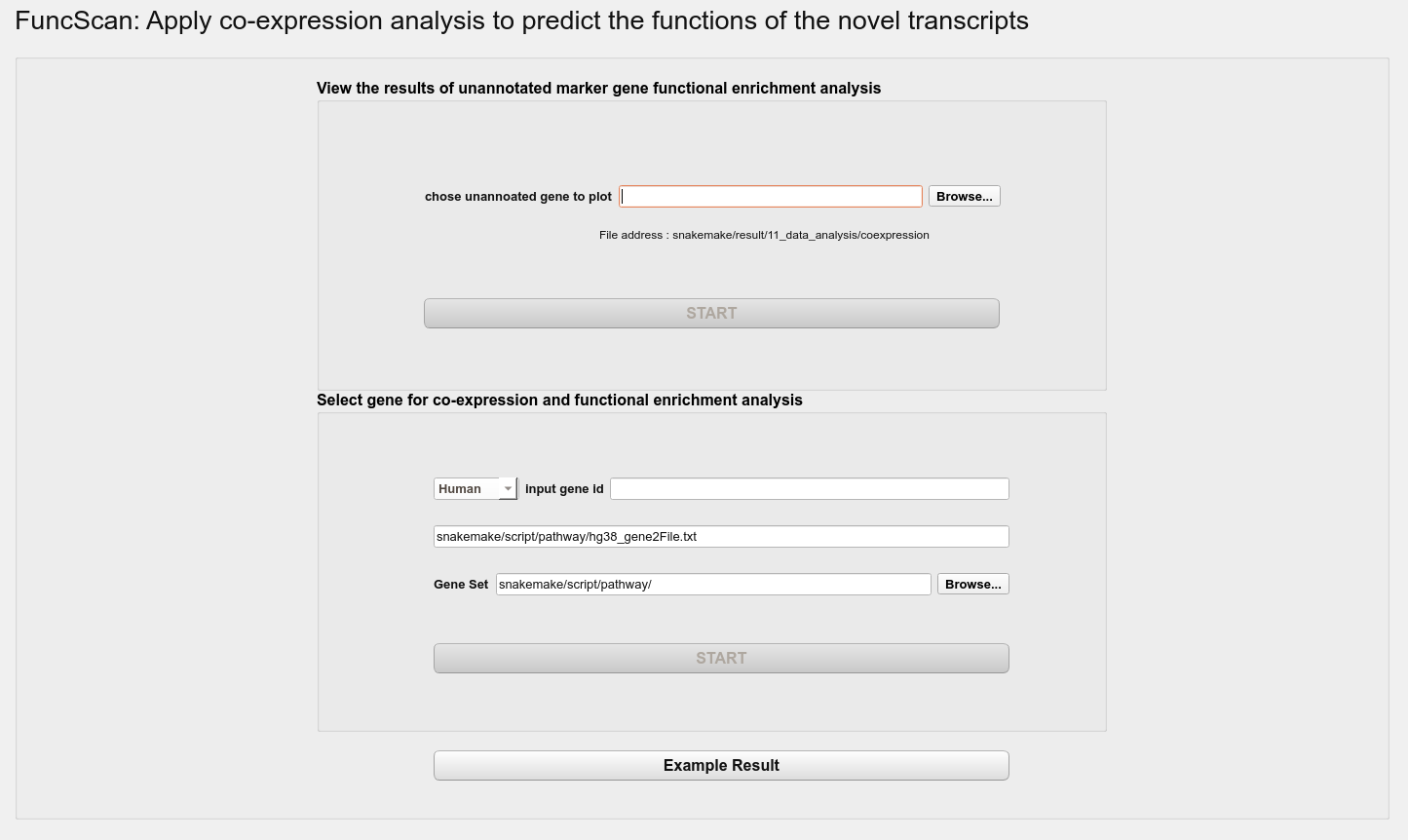
Task: Click the hg38_gene2File.txt path field
Action: [721, 537]
